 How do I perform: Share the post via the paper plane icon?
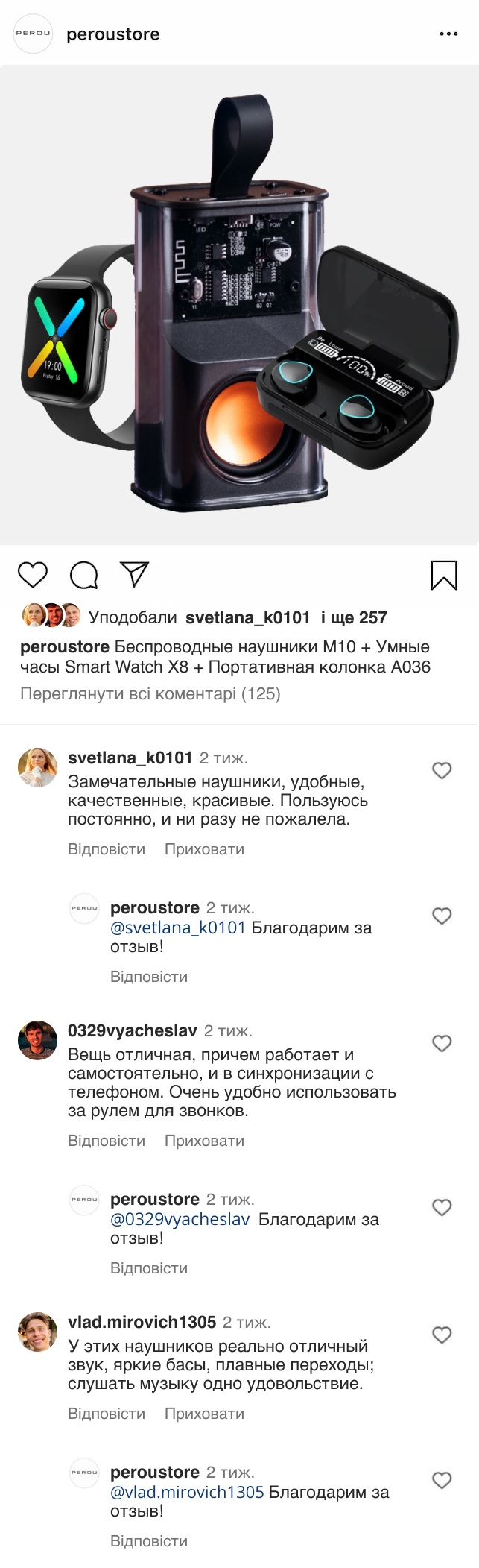135,574
